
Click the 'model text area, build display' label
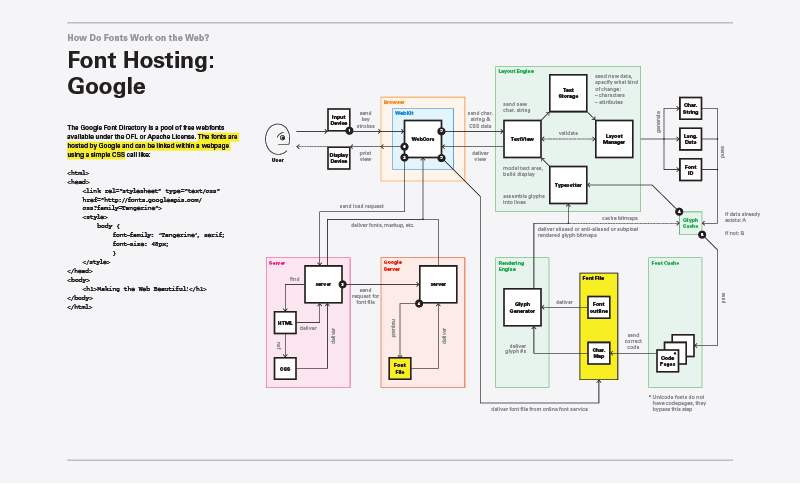pos(522,171)
